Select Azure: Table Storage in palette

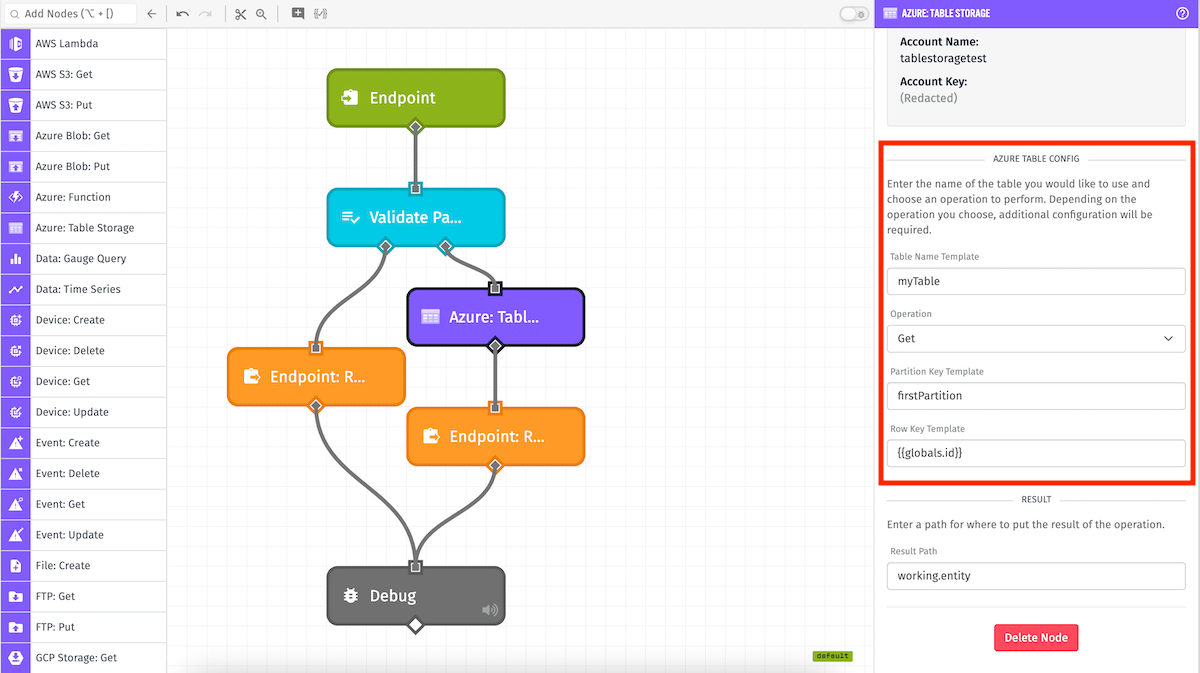(x=83, y=228)
